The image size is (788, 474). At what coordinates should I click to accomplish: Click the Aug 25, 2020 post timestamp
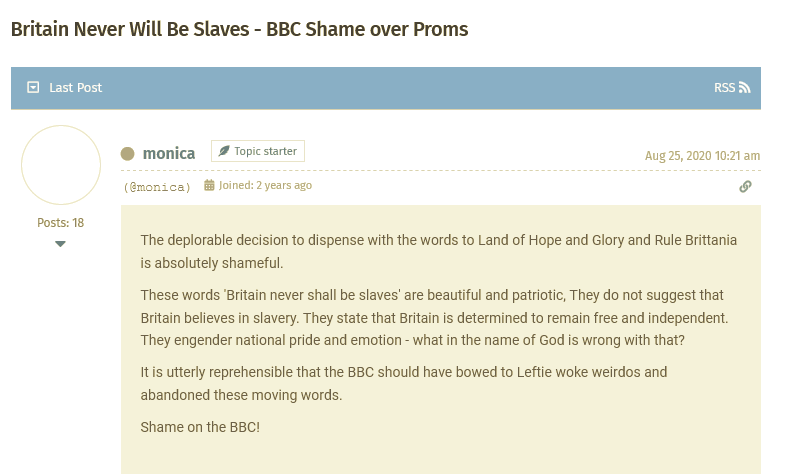702,156
